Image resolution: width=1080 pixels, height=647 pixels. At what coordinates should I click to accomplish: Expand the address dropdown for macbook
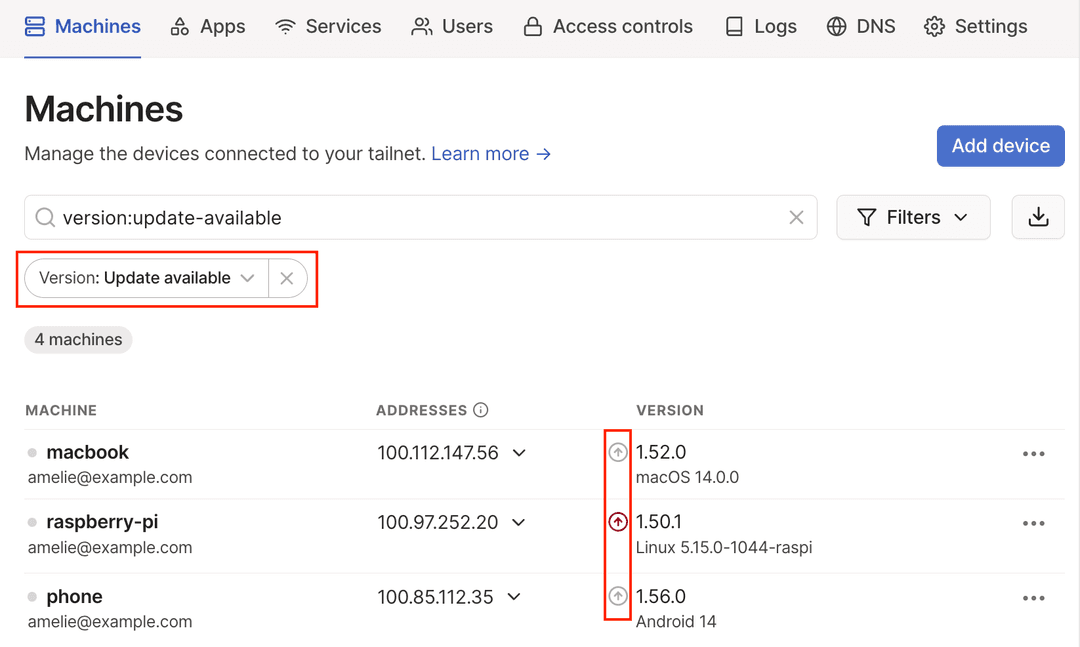coord(519,452)
